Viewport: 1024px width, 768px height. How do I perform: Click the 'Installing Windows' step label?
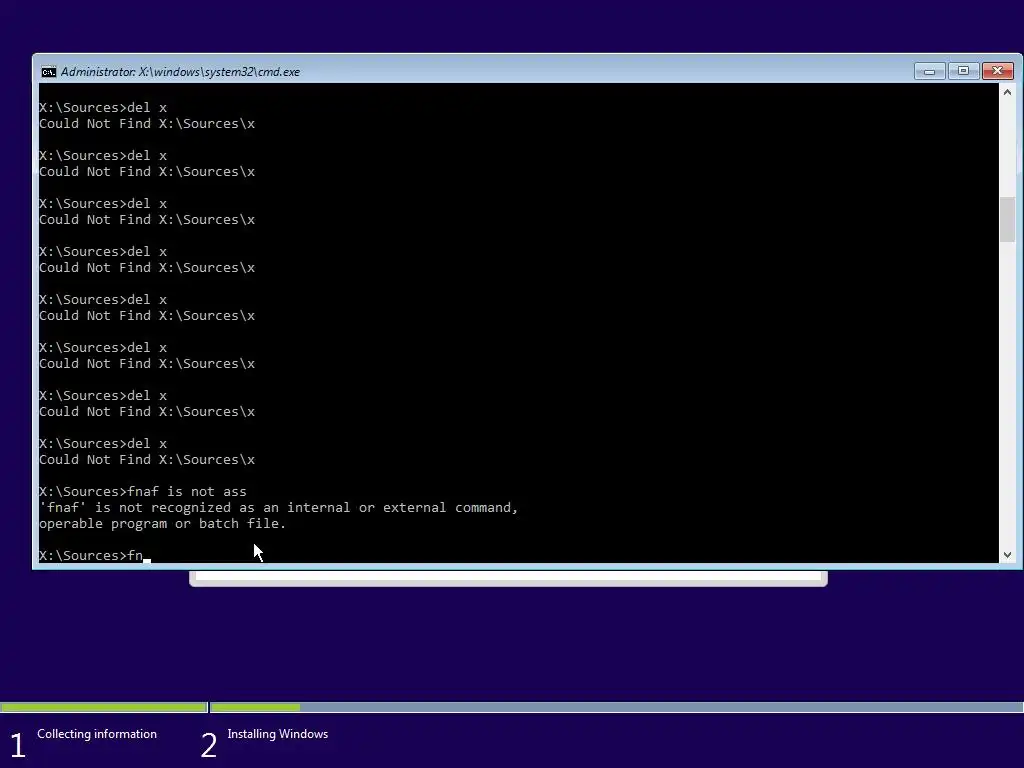click(278, 734)
